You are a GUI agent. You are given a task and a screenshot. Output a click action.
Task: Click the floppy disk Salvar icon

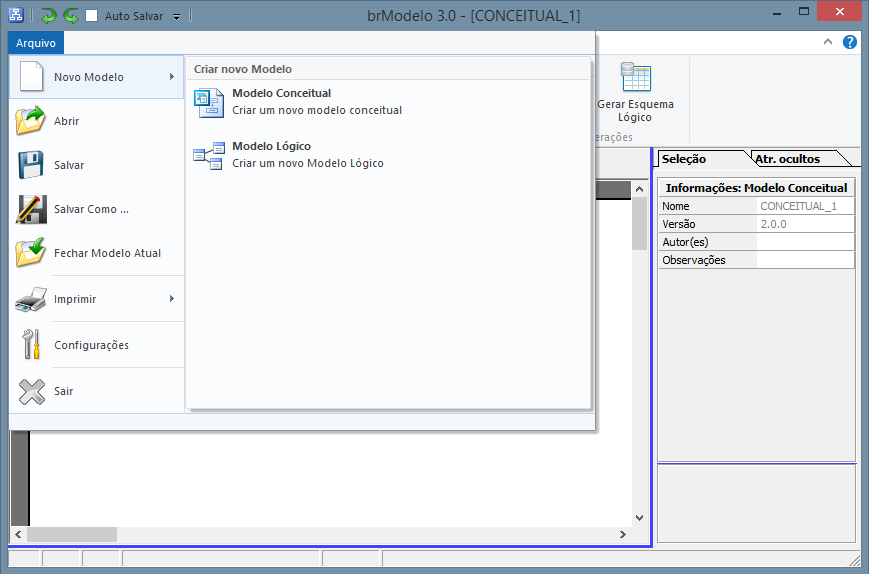coord(30,165)
